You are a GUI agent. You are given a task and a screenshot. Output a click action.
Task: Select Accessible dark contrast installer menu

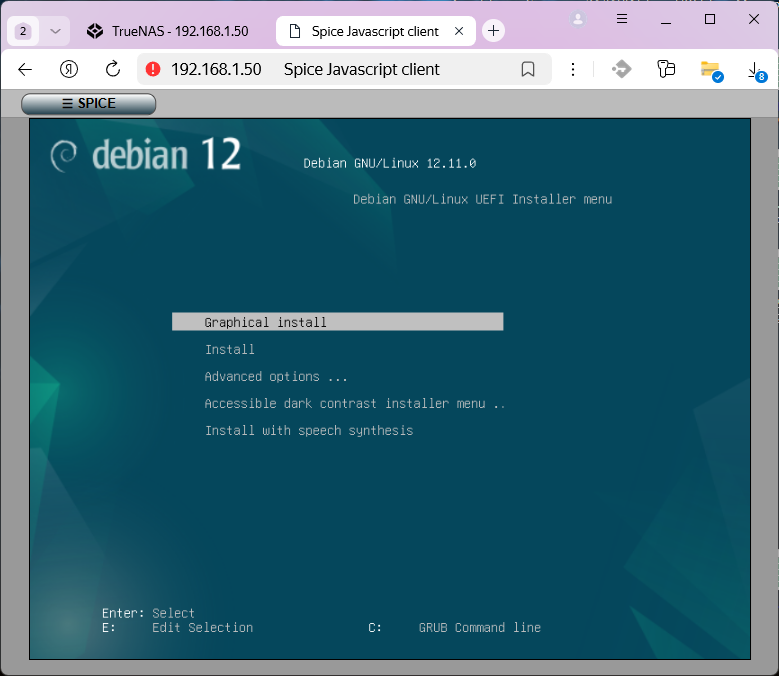pos(355,403)
